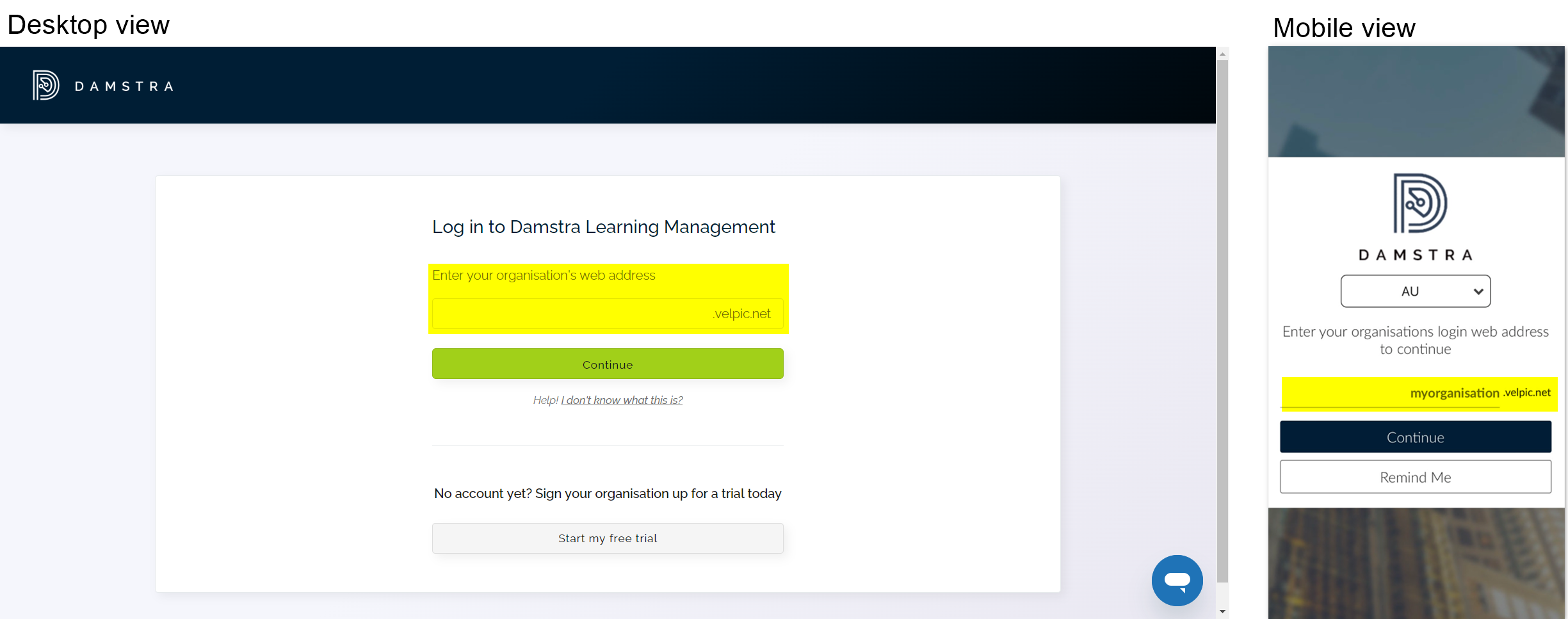Click the chevron inside the AU selector
This screenshot has height=619, width=1568.
tap(1479, 291)
